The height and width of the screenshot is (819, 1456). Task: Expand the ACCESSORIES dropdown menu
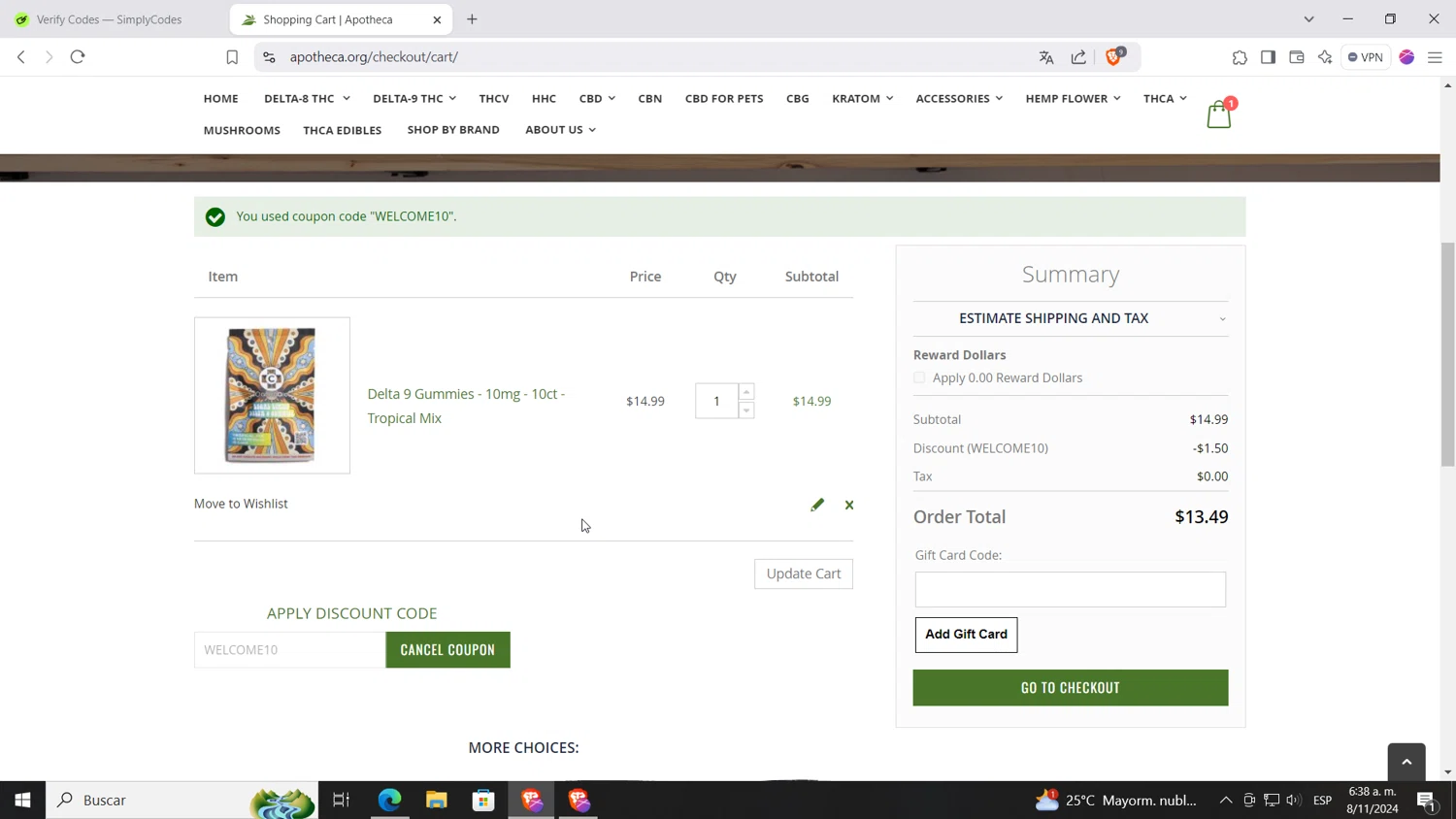click(x=959, y=98)
